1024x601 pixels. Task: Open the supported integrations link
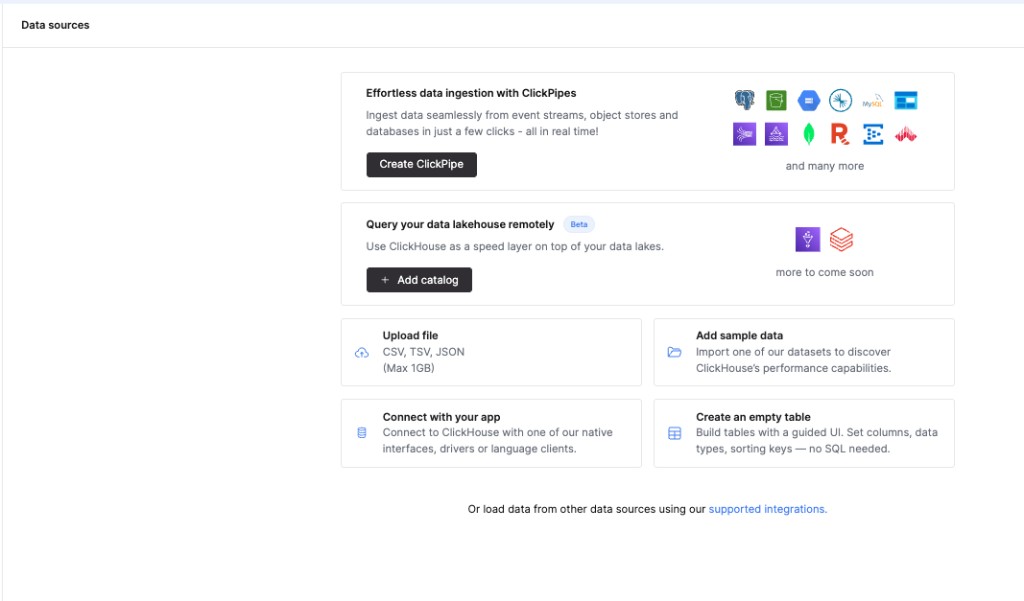[766, 508]
